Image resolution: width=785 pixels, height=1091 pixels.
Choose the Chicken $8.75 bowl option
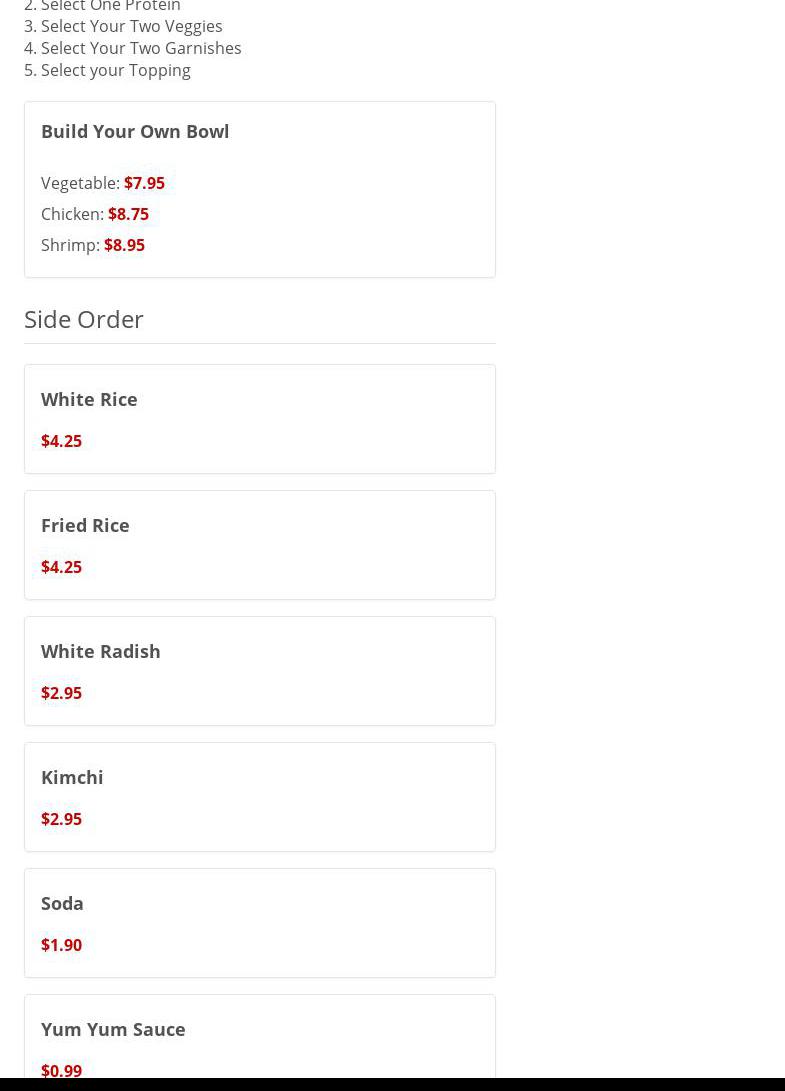pos(128,214)
